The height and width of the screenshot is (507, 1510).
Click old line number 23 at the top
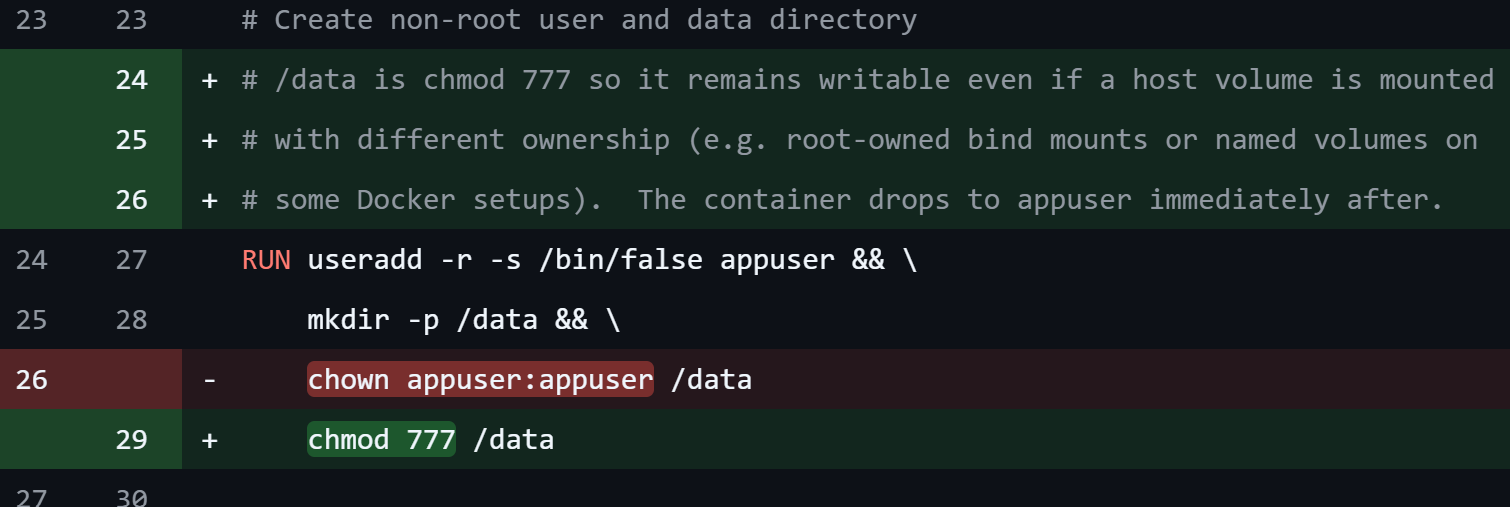tap(31, 20)
